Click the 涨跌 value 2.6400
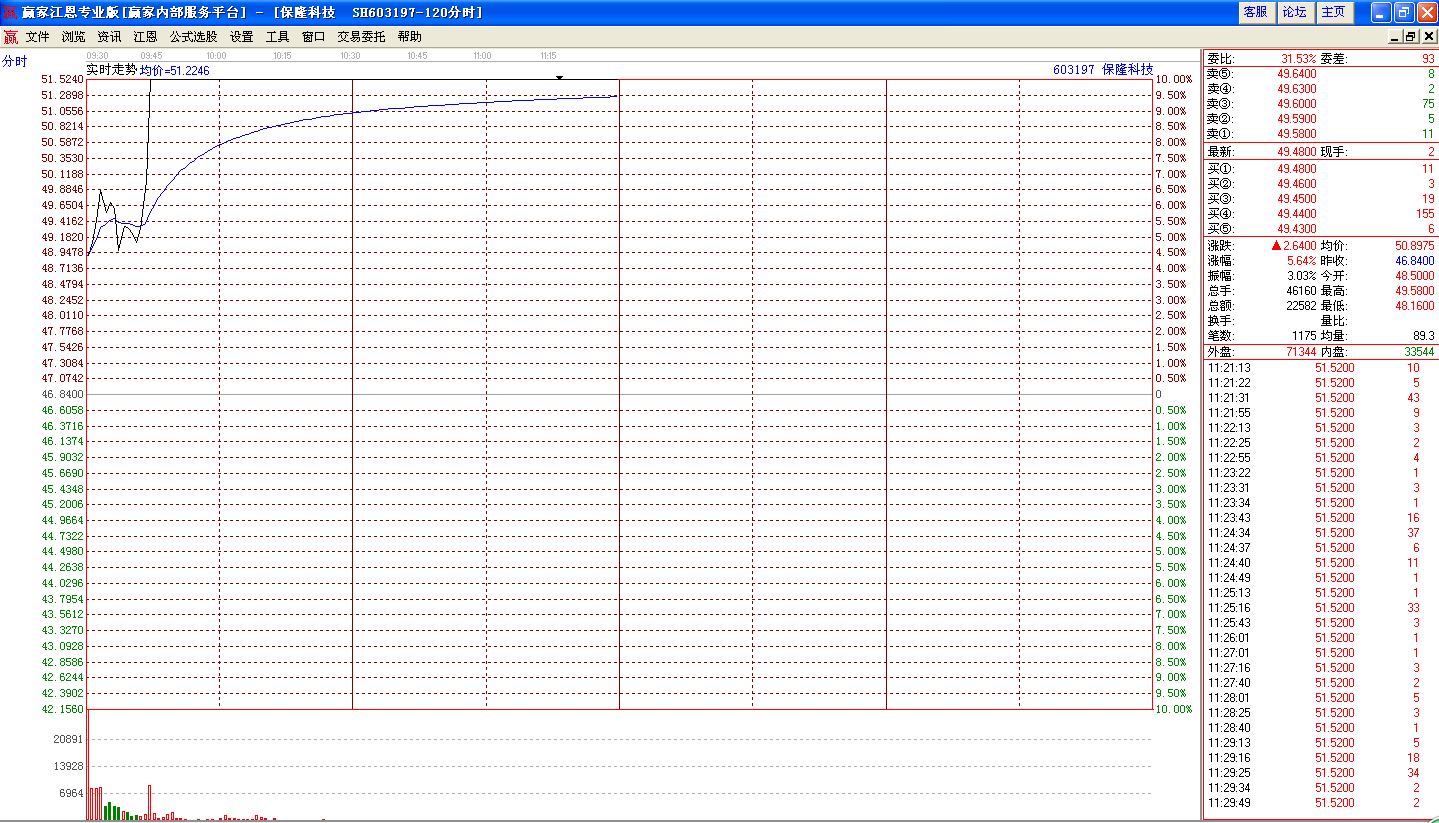 [x=1300, y=245]
